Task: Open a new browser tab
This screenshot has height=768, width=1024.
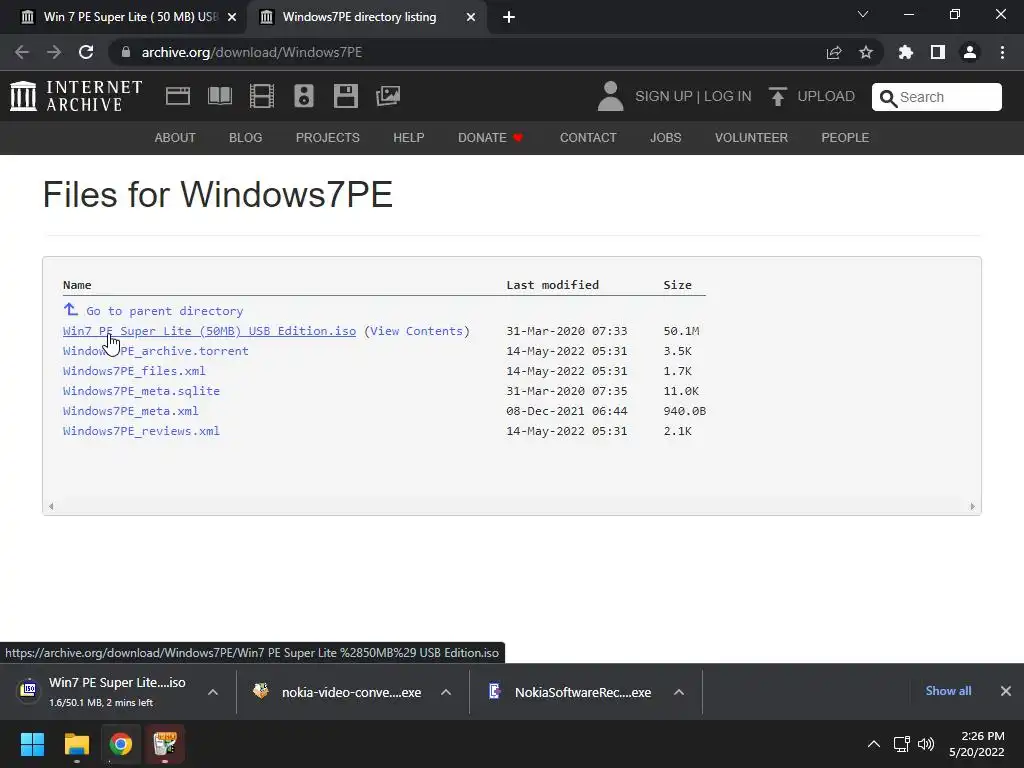Action: [509, 17]
